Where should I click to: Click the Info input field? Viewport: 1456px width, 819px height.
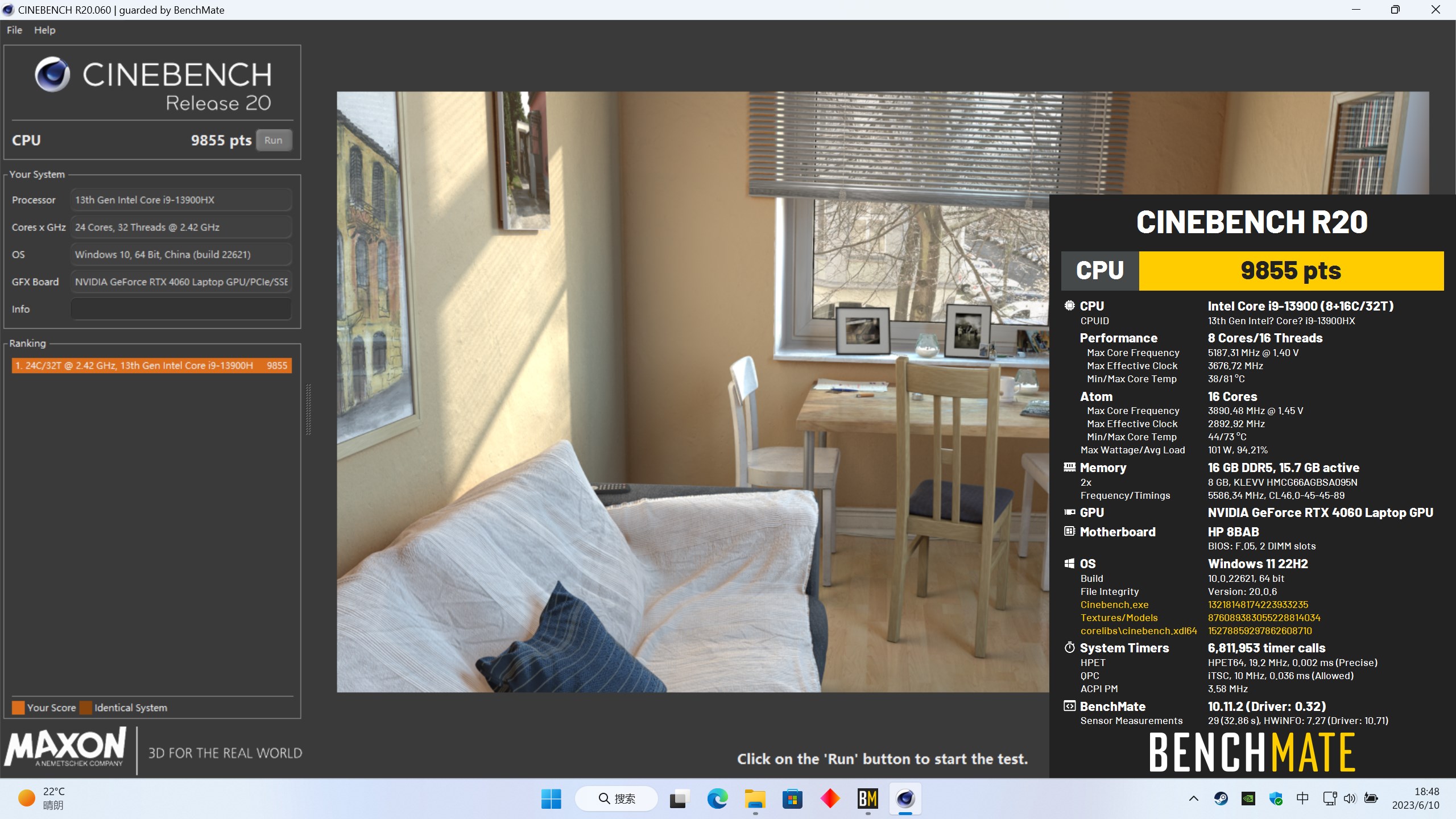point(181,309)
